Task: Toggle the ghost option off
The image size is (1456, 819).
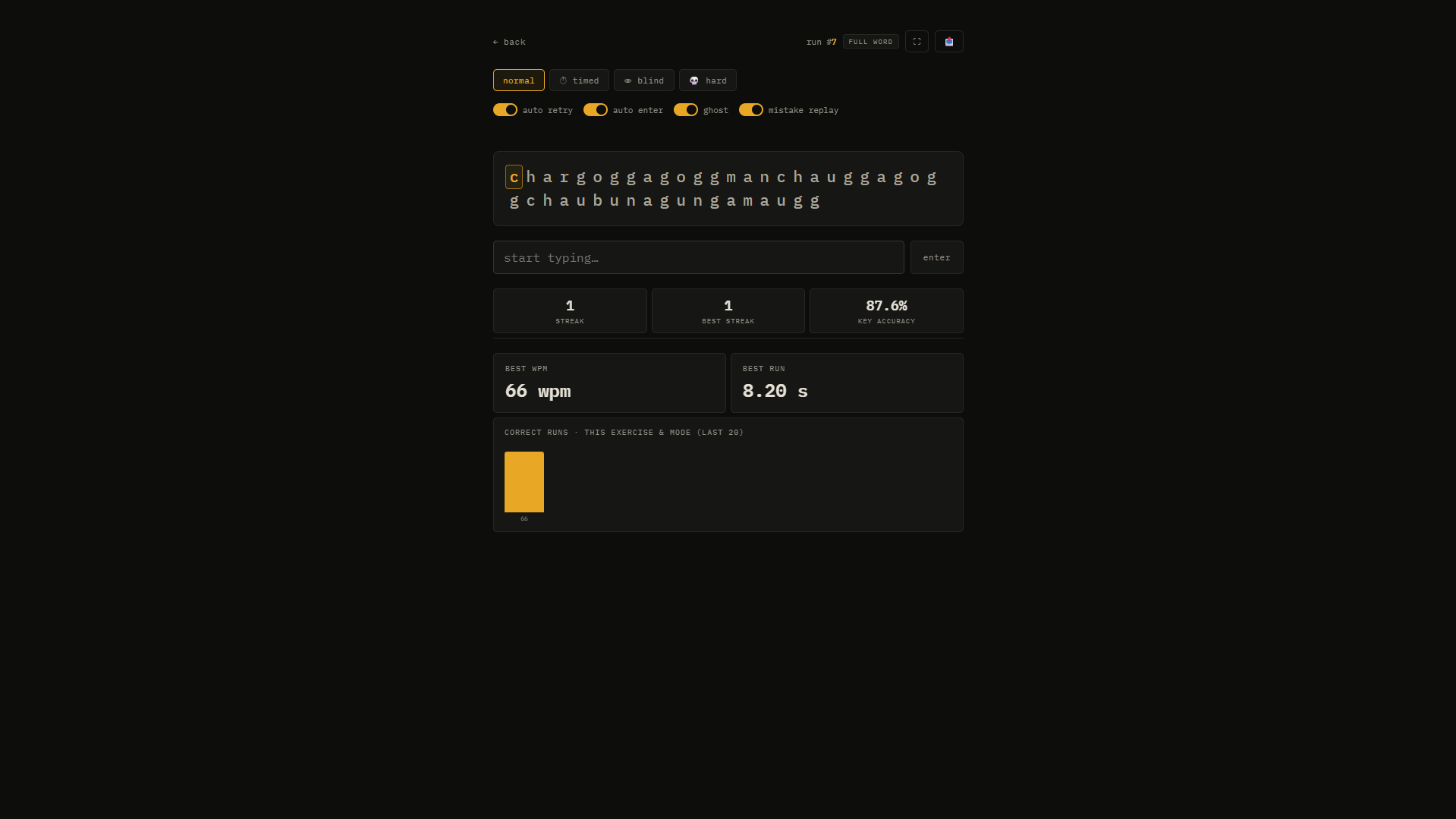Action: pyautogui.click(x=686, y=110)
